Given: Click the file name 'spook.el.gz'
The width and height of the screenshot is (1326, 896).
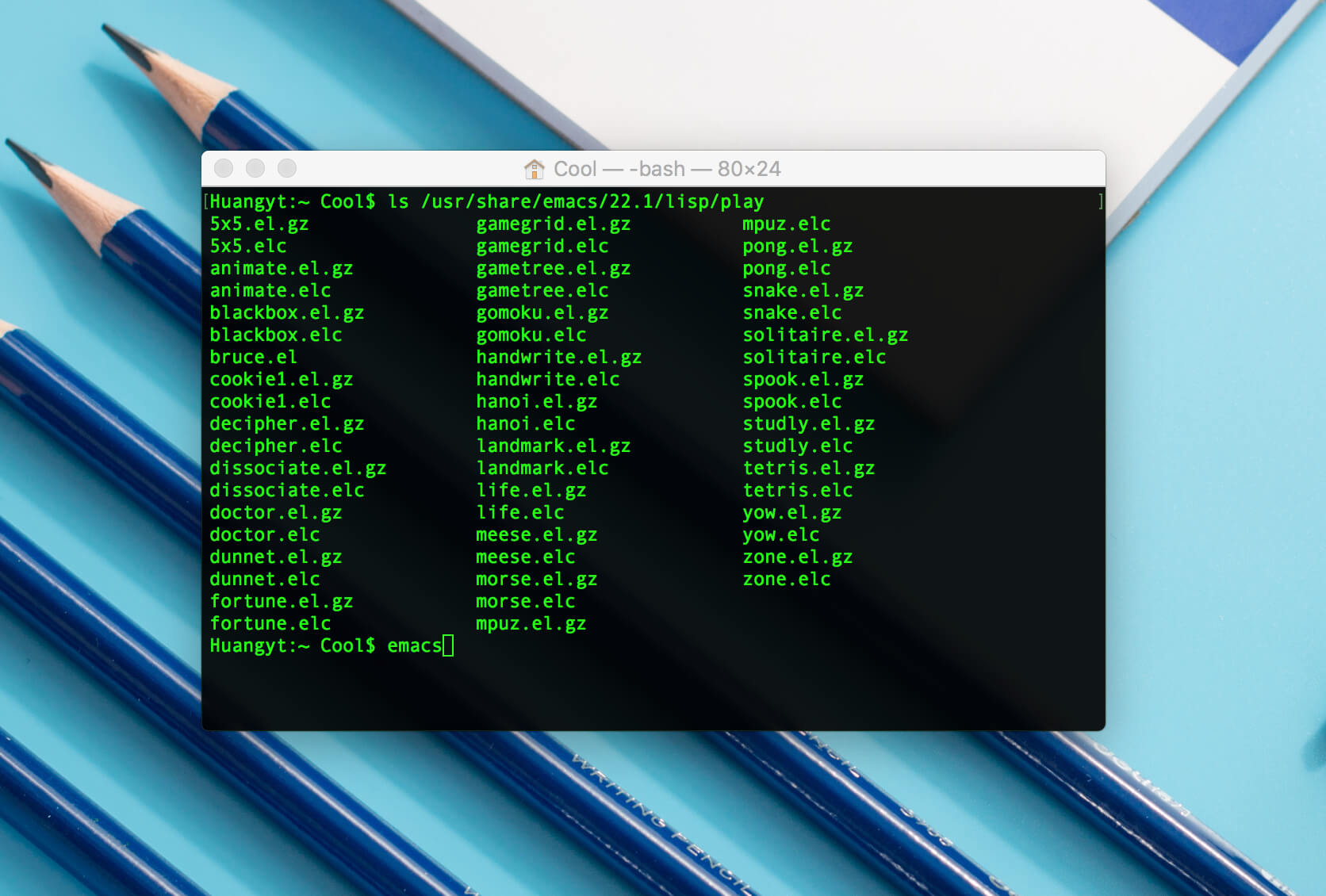Looking at the screenshot, I should point(803,379).
